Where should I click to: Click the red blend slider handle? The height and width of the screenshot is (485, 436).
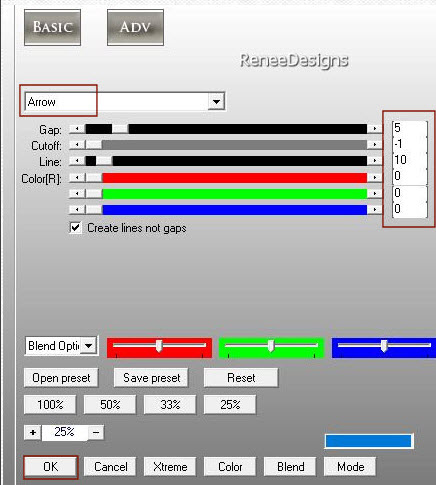point(159,346)
